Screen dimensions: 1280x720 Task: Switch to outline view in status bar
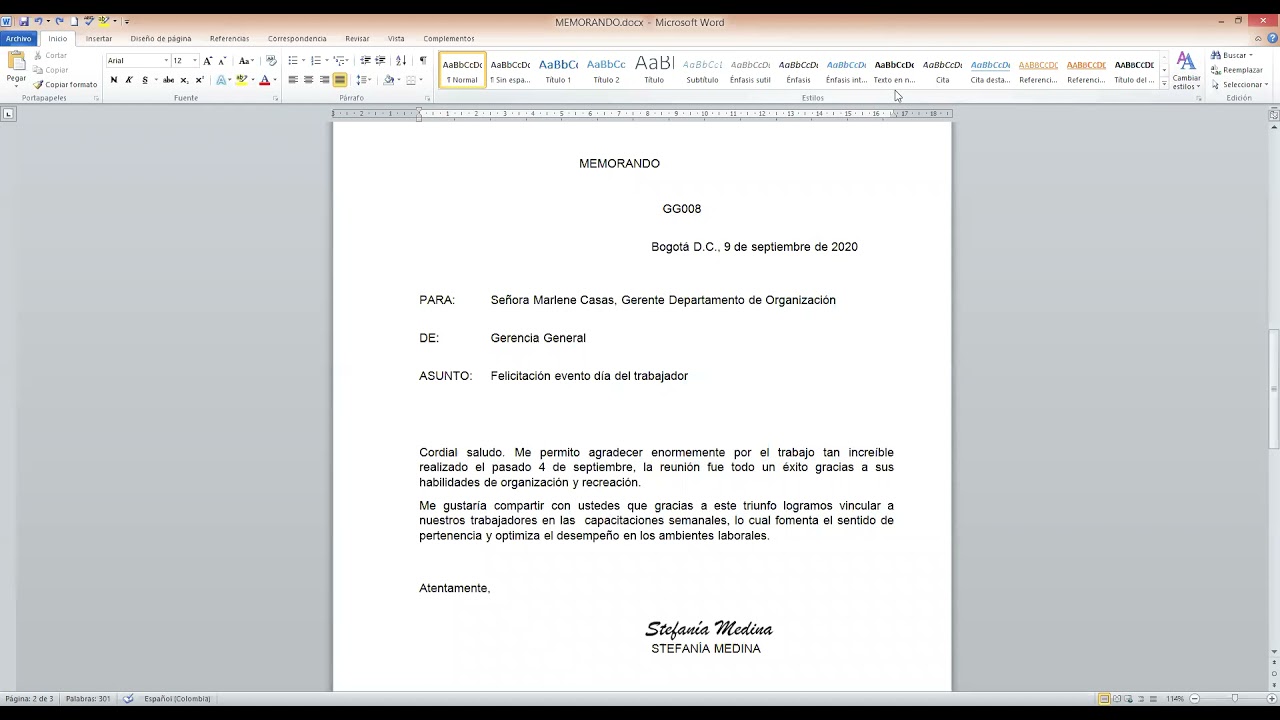[1141, 699]
